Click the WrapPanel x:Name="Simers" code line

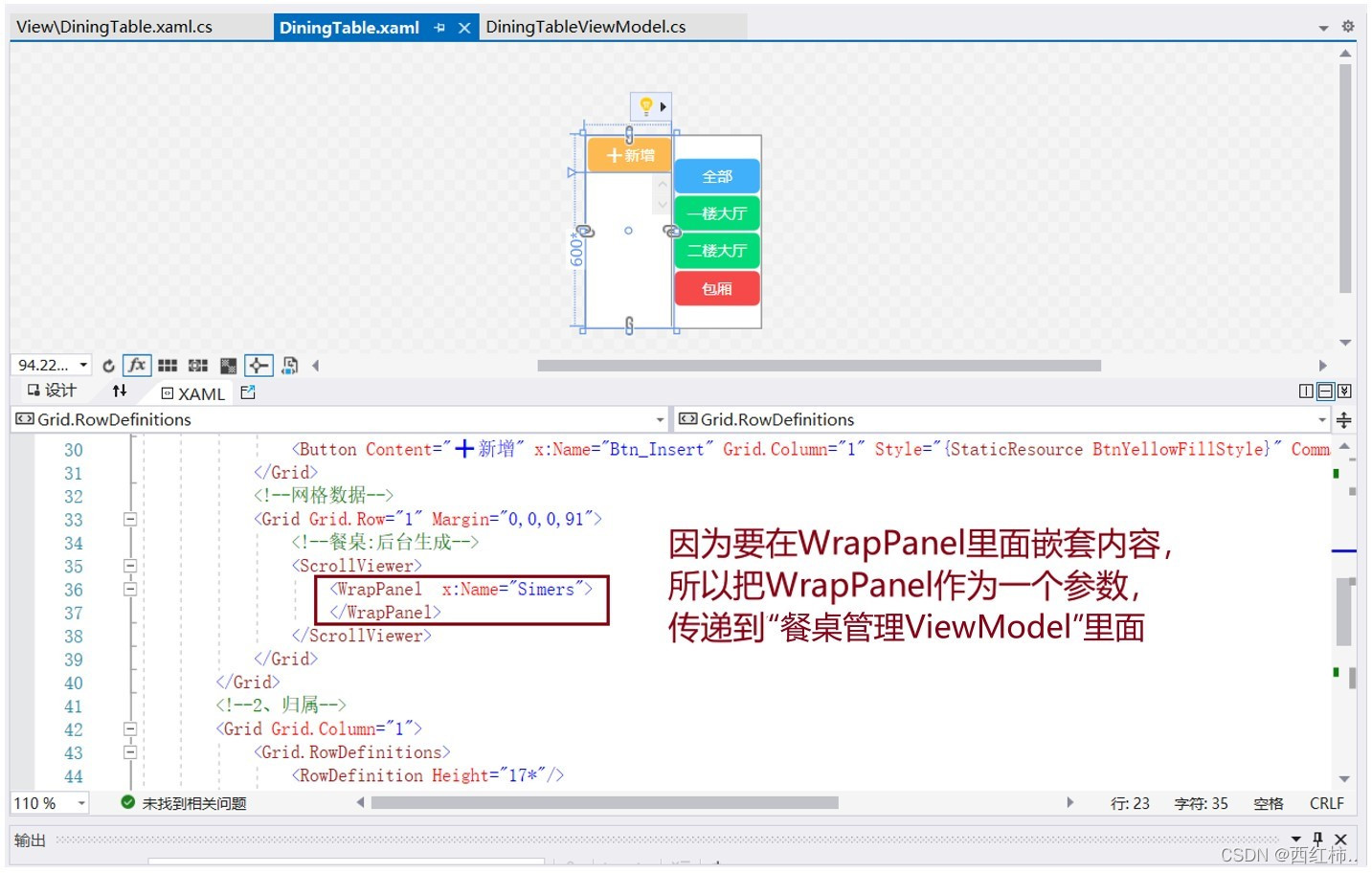[461, 590]
